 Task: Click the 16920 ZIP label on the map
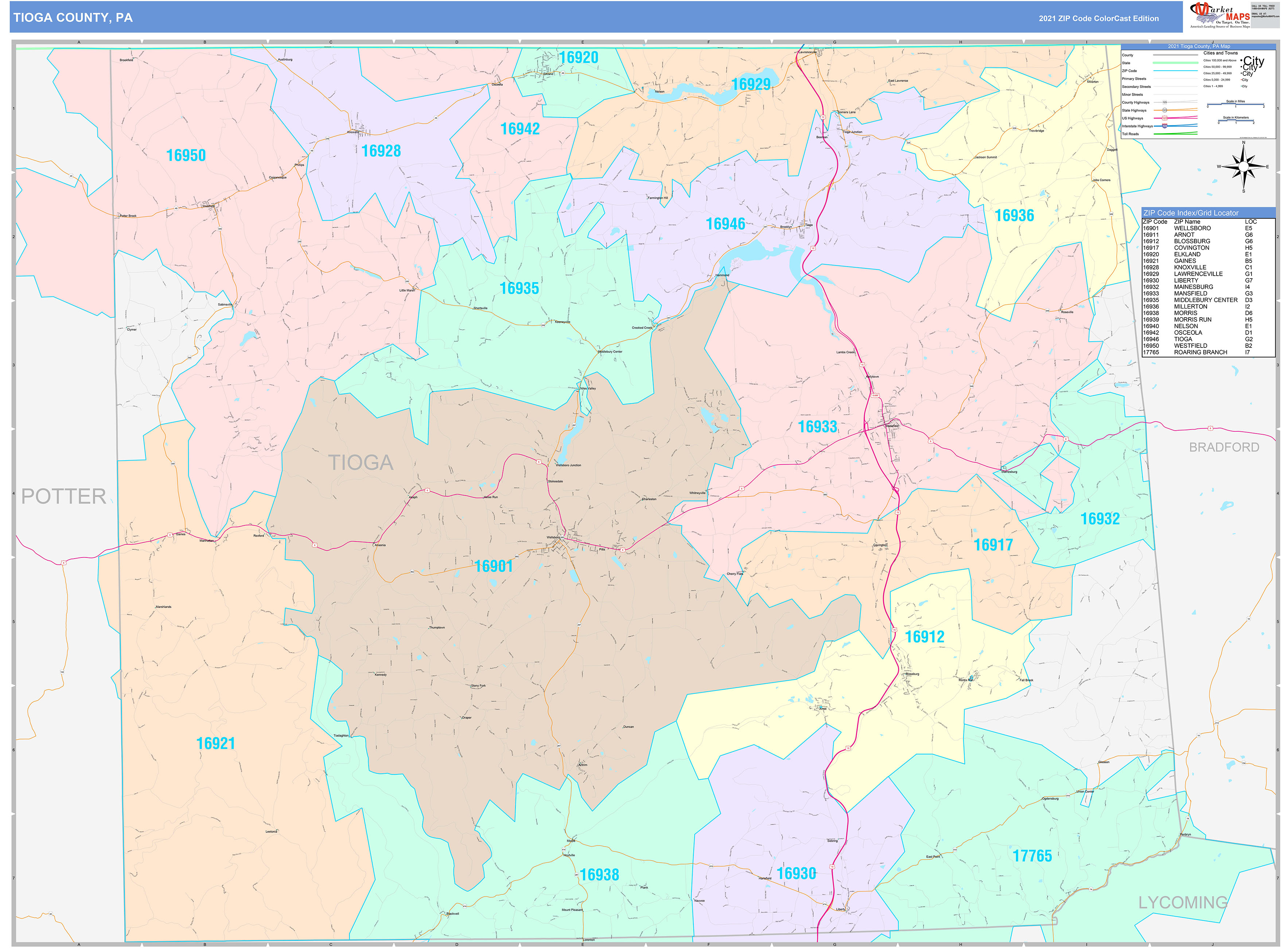(x=579, y=57)
